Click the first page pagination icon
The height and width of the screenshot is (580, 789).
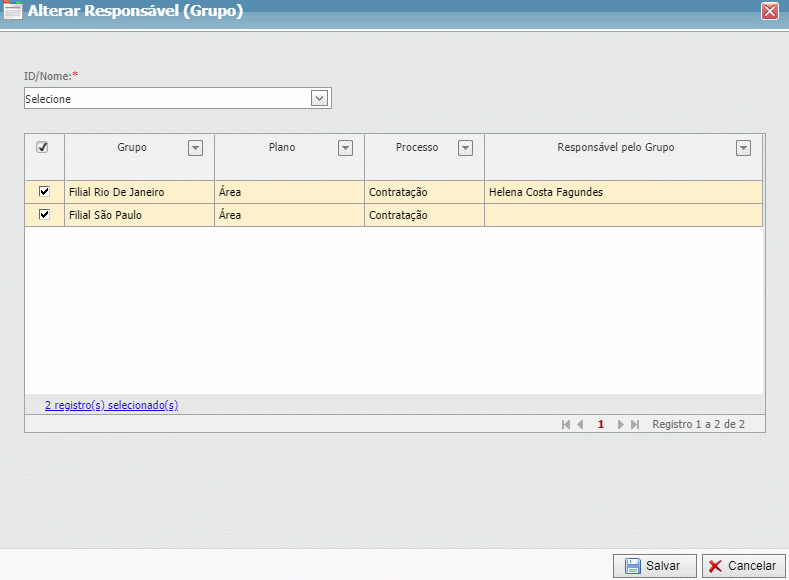(566, 424)
